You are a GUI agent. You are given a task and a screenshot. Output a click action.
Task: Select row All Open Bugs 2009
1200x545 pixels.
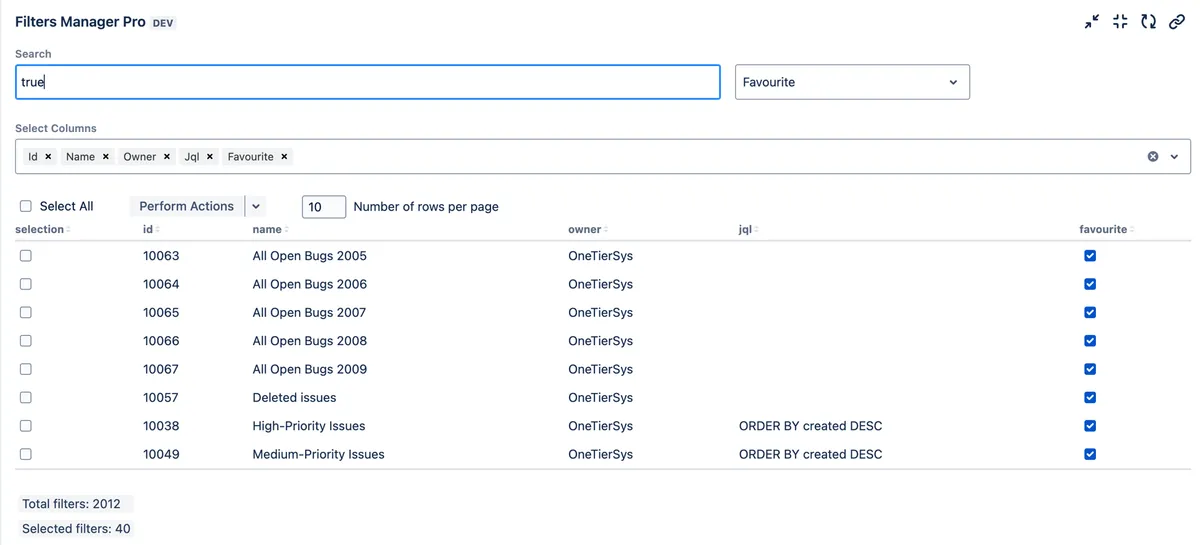(x=26, y=369)
